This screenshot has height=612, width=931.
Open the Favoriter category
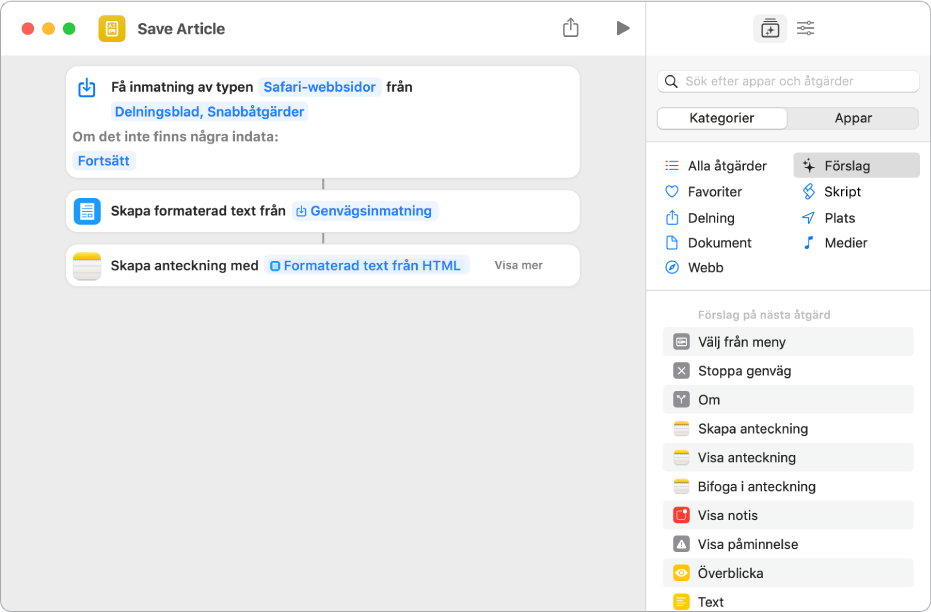(x=714, y=191)
